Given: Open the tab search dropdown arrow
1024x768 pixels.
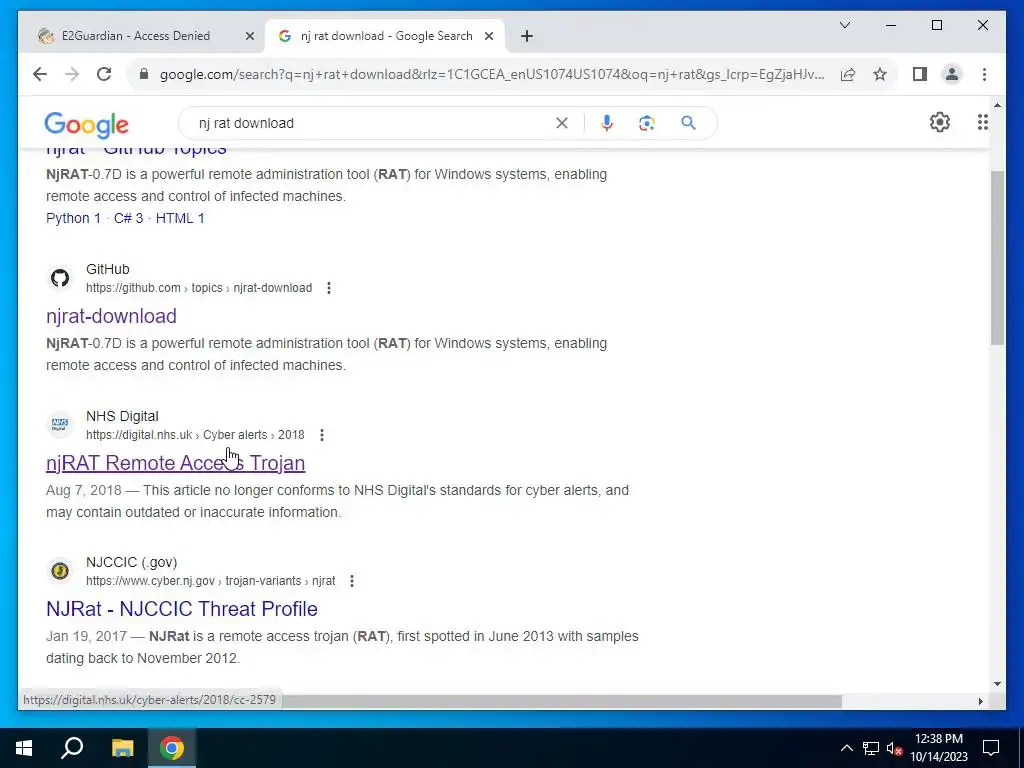Looking at the screenshot, I should coord(844,25).
